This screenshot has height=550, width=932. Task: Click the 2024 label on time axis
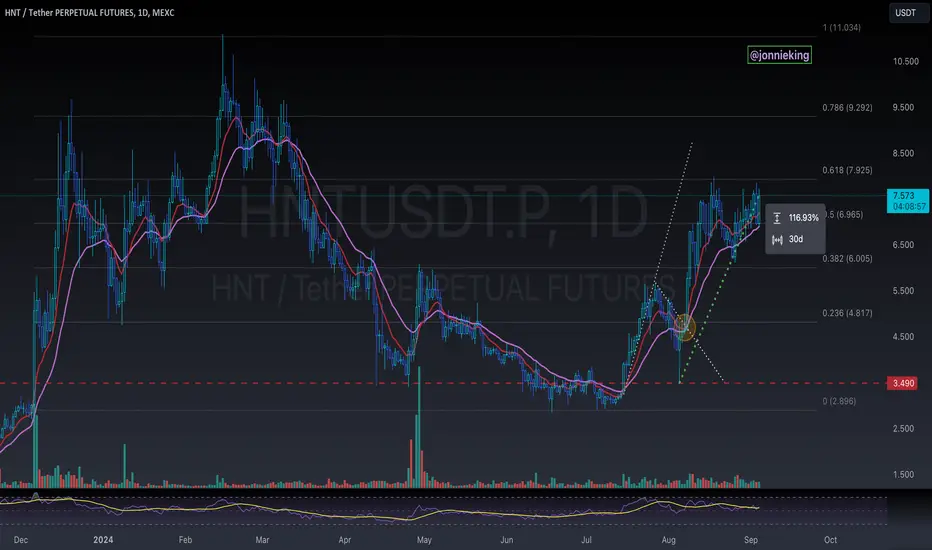pyautogui.click(x=103, y=540)
